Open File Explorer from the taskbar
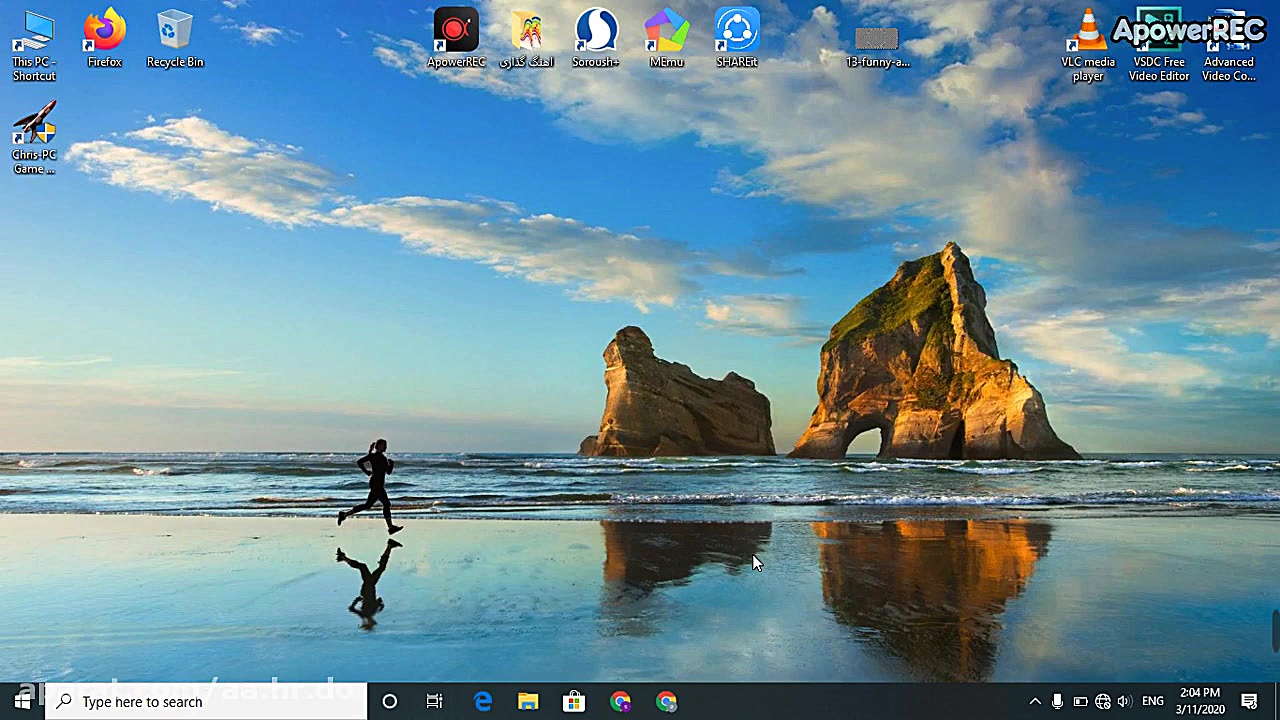The image size is (1280, 720). click(x=528, y=702)
